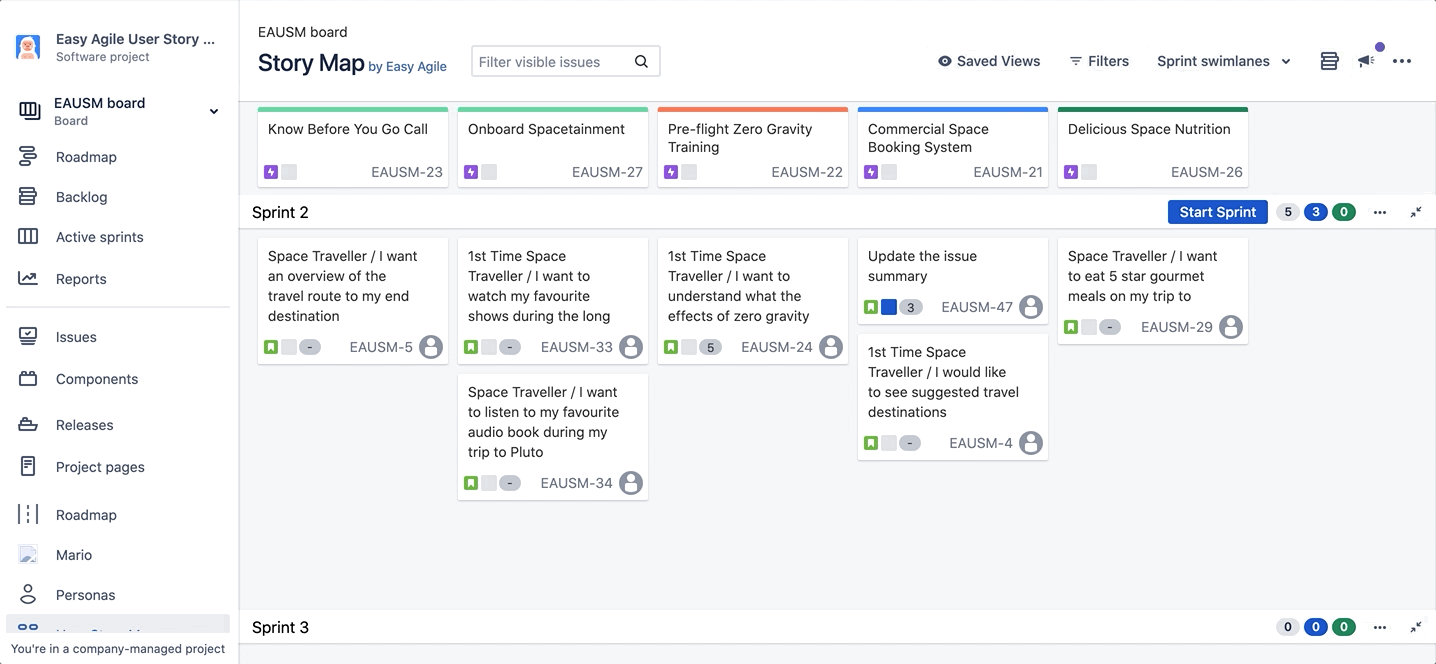Click the epic icon on EAUSM-23
1436x664 pixels.
click(271, 172)
